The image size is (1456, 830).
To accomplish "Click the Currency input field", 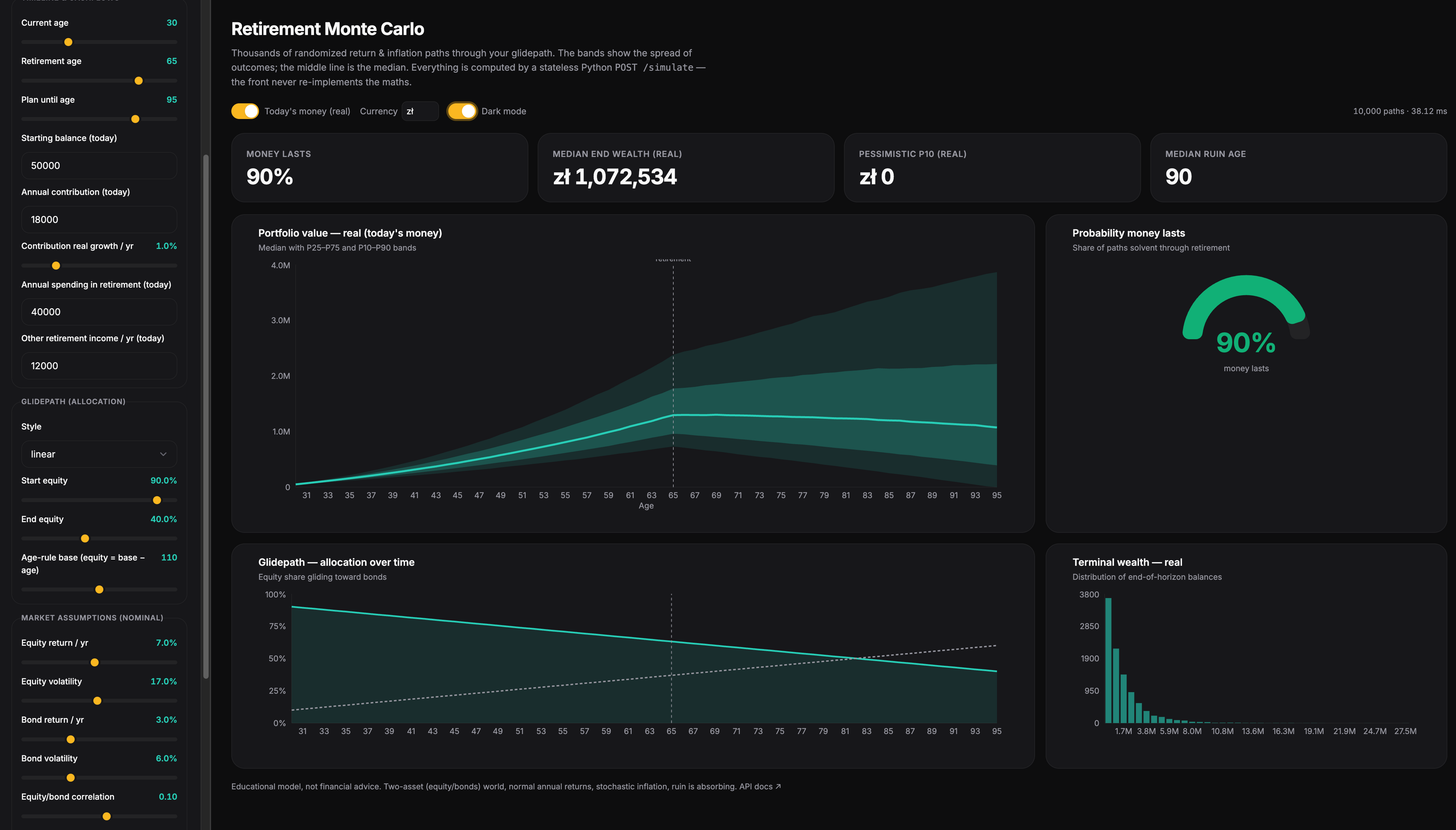I will pos(420,111).
